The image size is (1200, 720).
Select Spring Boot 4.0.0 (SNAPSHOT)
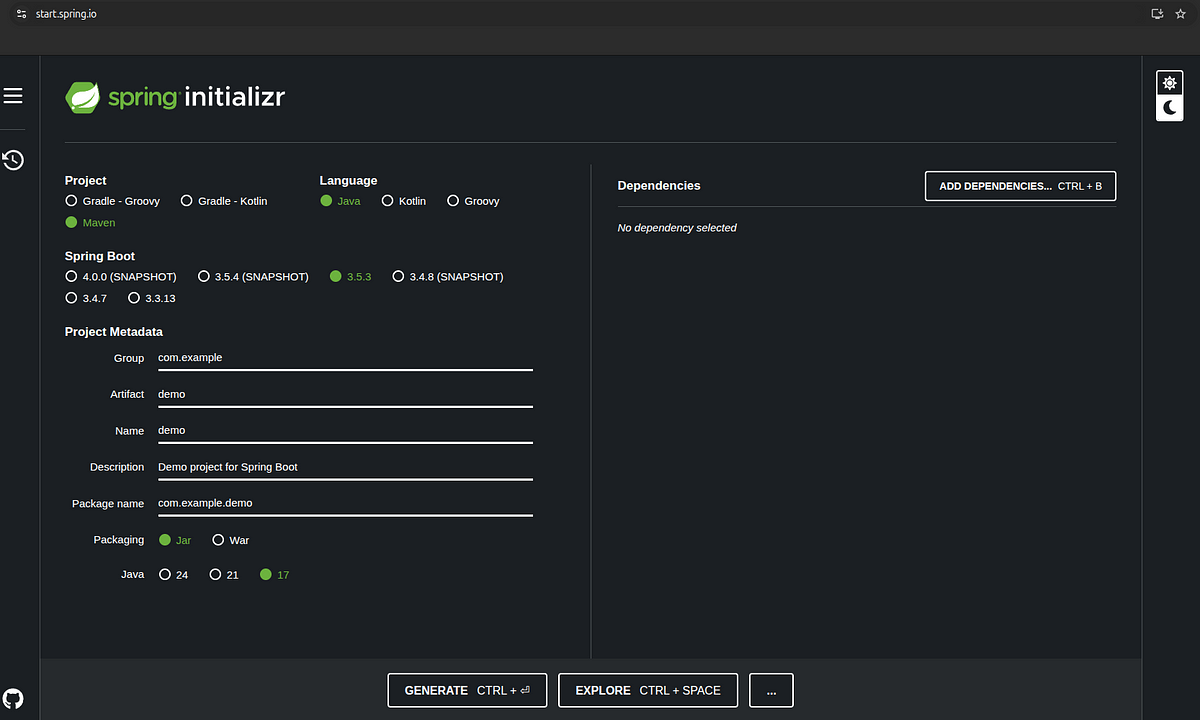(x=121, y=276)
